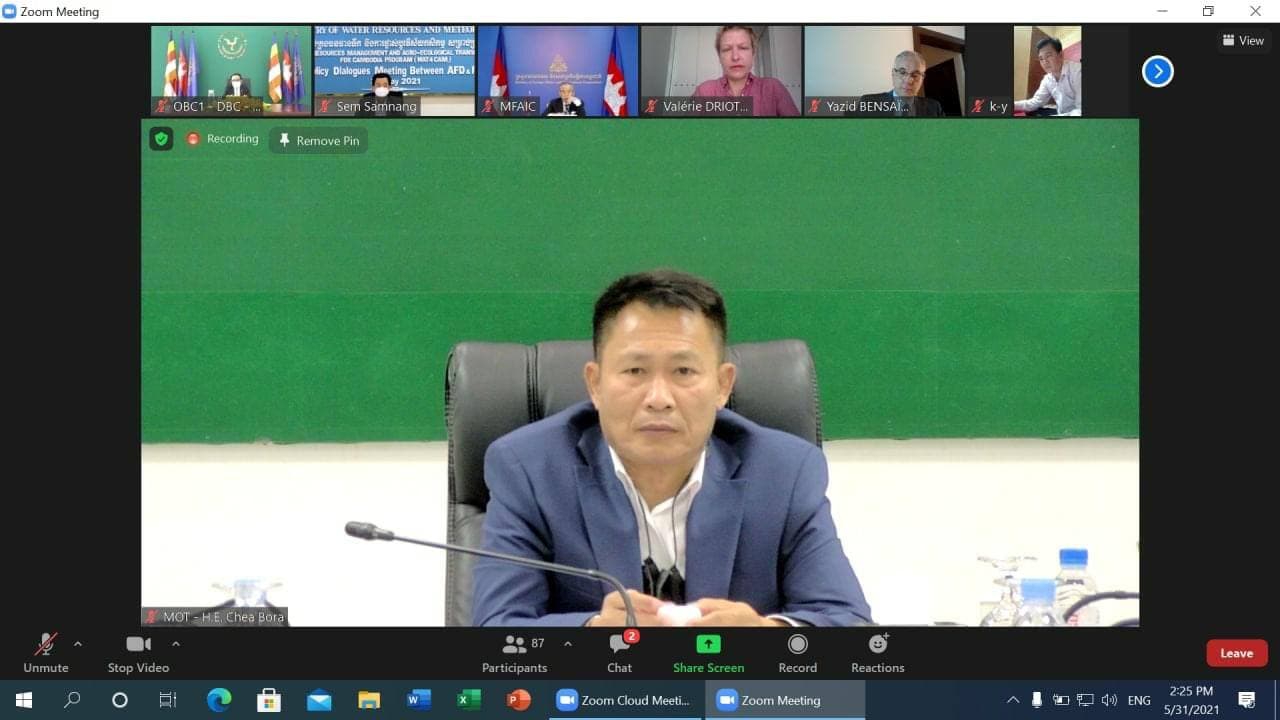Screen dimensions: 1280x720
Task: Show next participants with blue arrow
Action: [1157, 71]
